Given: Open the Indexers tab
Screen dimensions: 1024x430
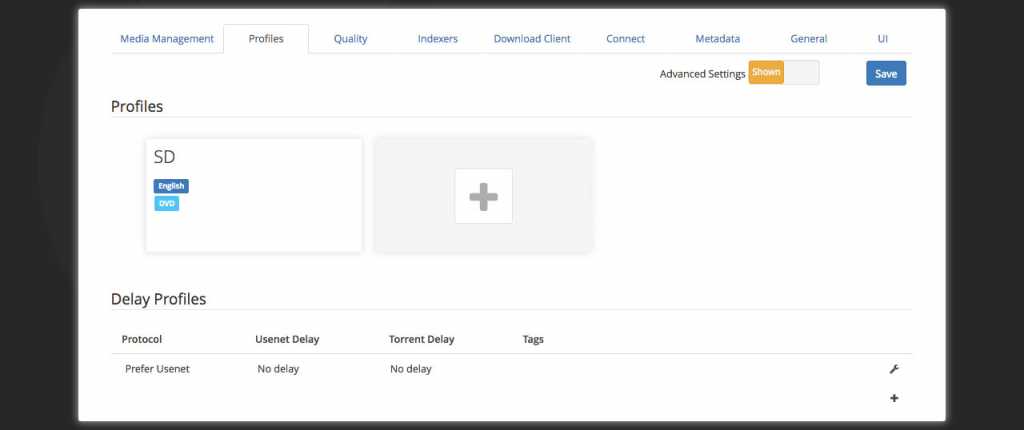Looking at the screenshot, I should tap(438, 39).
